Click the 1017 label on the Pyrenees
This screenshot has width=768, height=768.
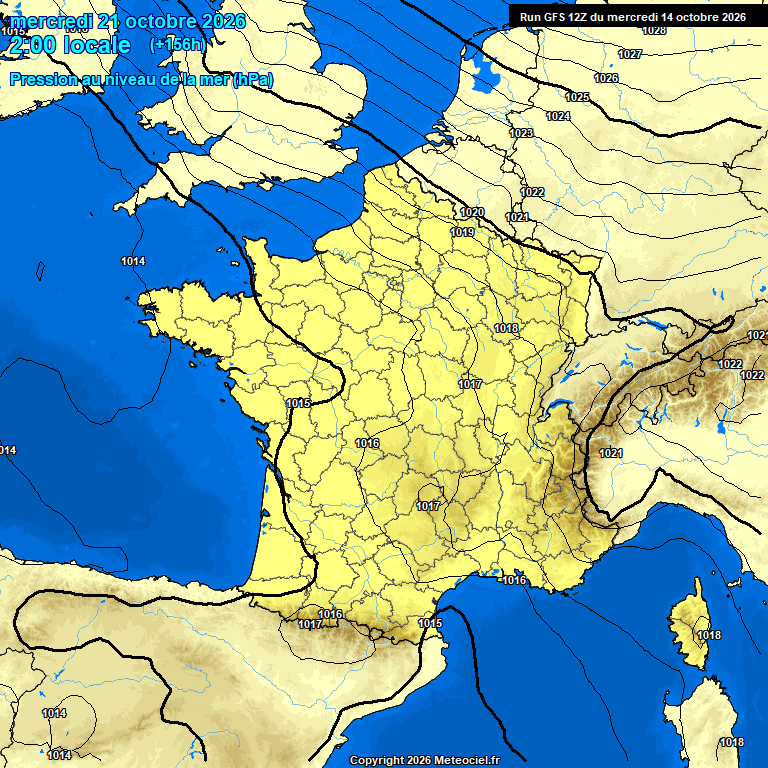(x=310, y=624)
